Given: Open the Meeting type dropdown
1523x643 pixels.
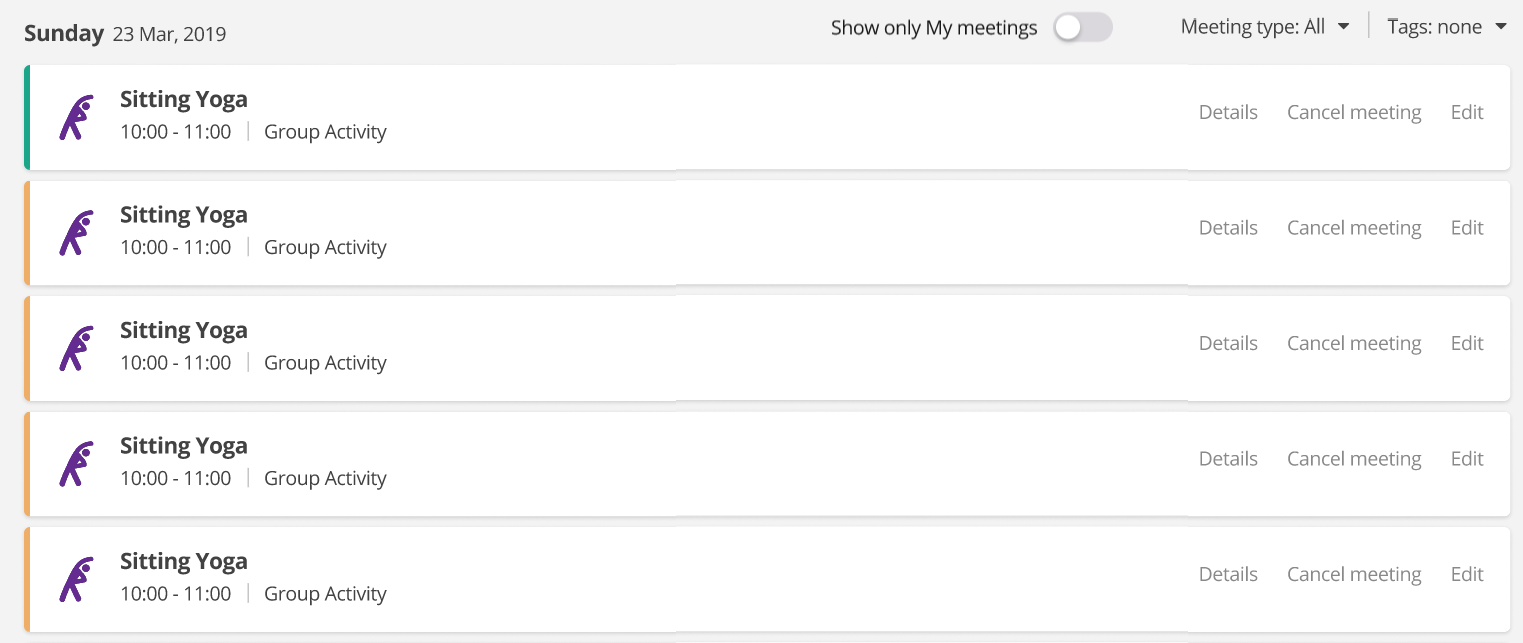Looking at the screenshot, I should tap(1265, 27).
